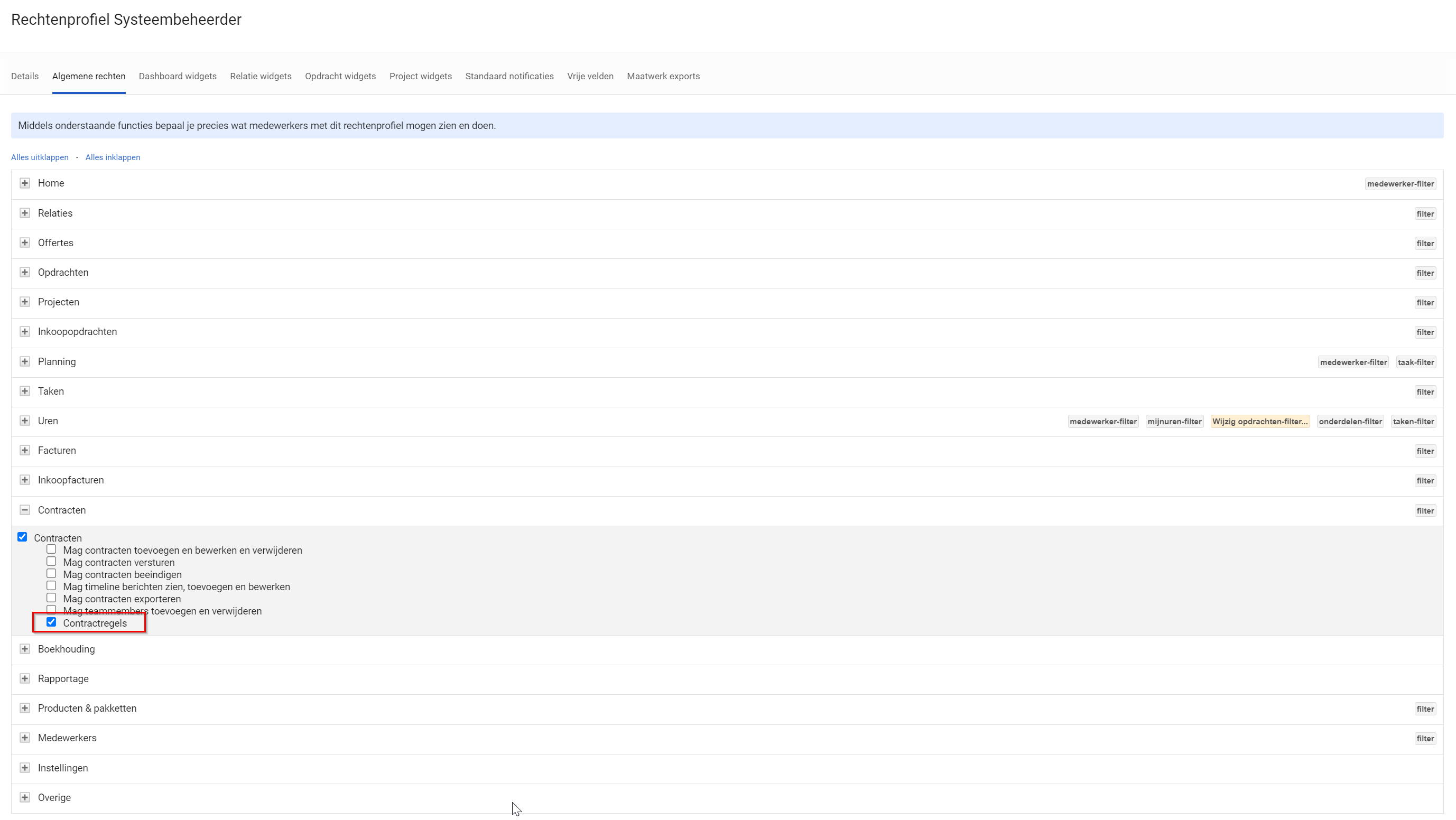This screenshot has height=820, width=1456.
Task: Click the 'Alles inklappen' link
Action: (113, 157)
